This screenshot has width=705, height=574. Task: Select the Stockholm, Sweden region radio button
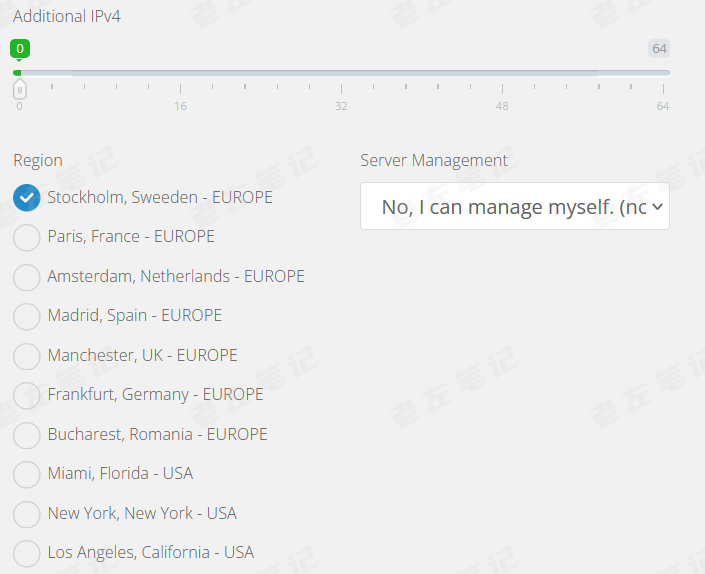pos(27,198)
